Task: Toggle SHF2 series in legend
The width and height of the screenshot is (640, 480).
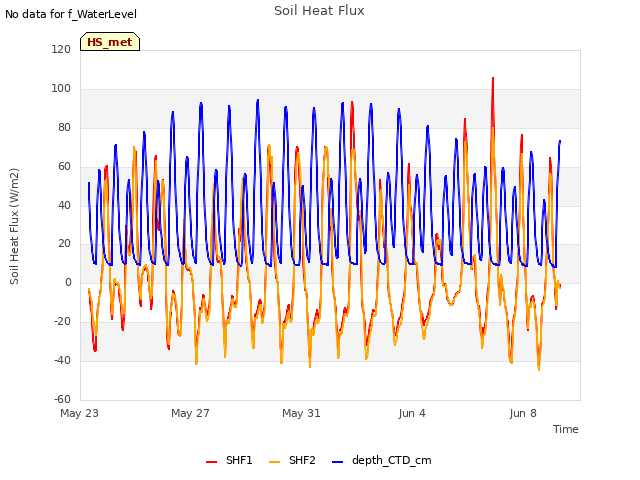Action: tap(292, 460)
